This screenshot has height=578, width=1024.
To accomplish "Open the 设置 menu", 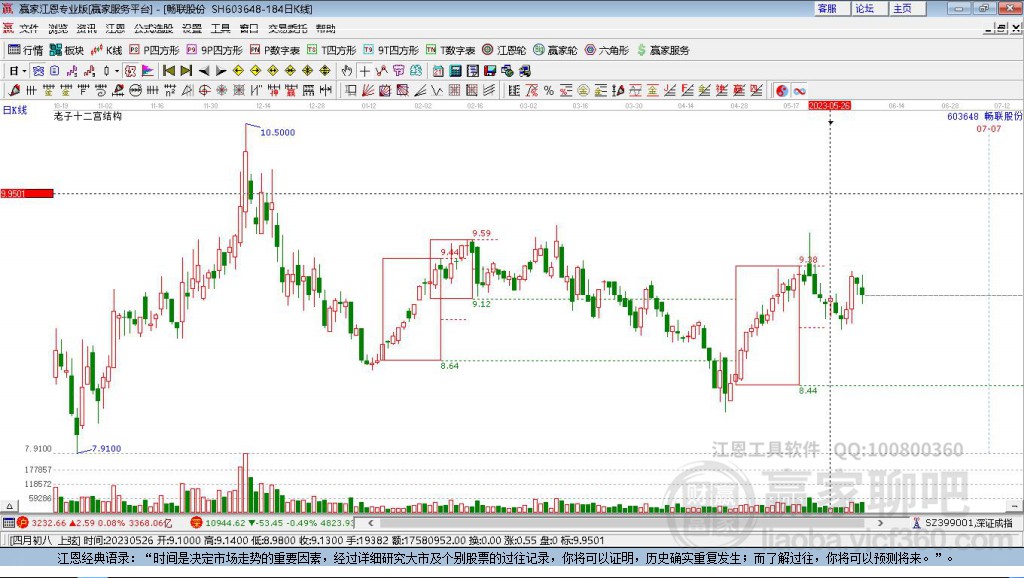I will (x=192, y=28).
